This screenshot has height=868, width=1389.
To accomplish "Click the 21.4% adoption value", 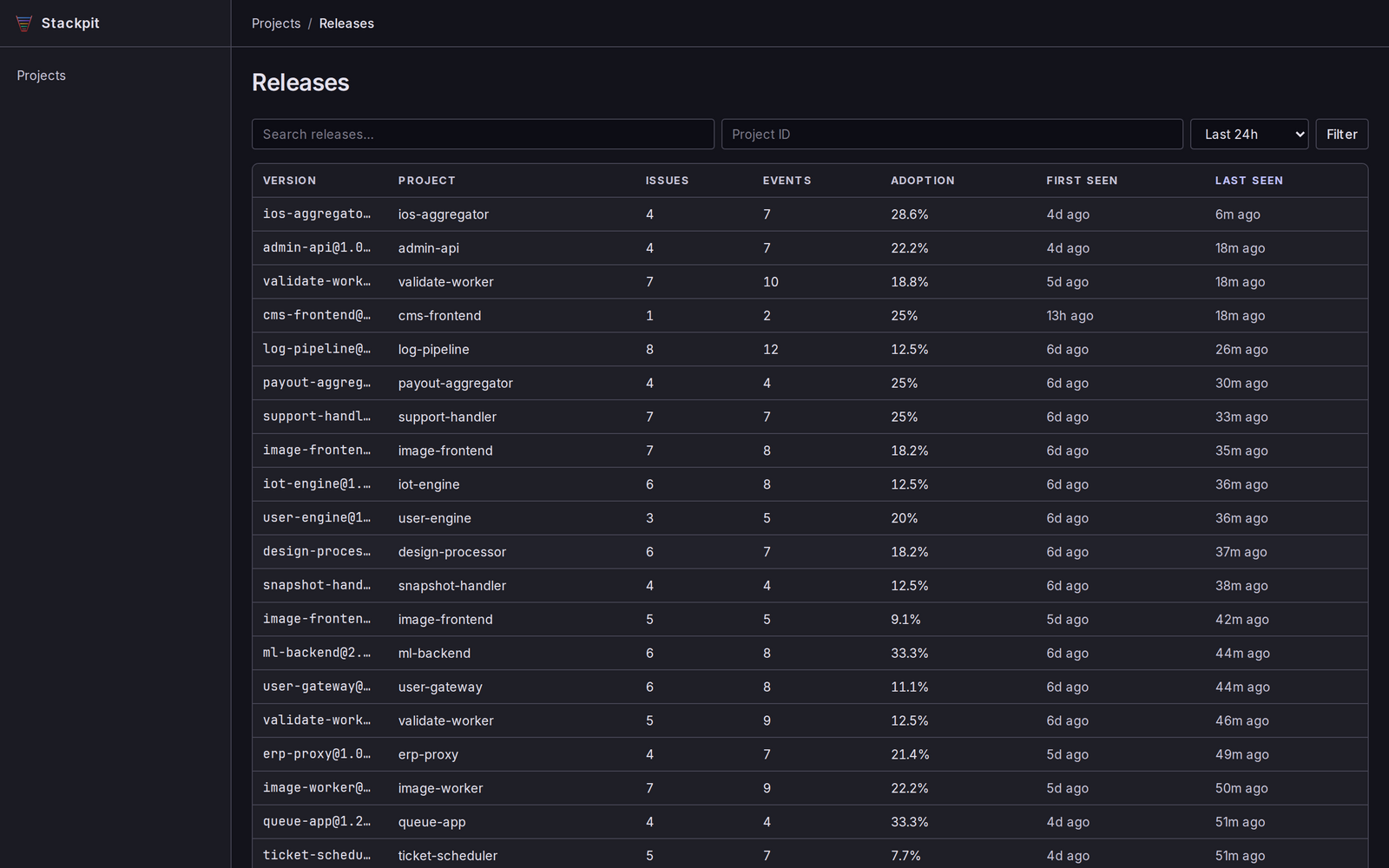I will tap(910, 755).
